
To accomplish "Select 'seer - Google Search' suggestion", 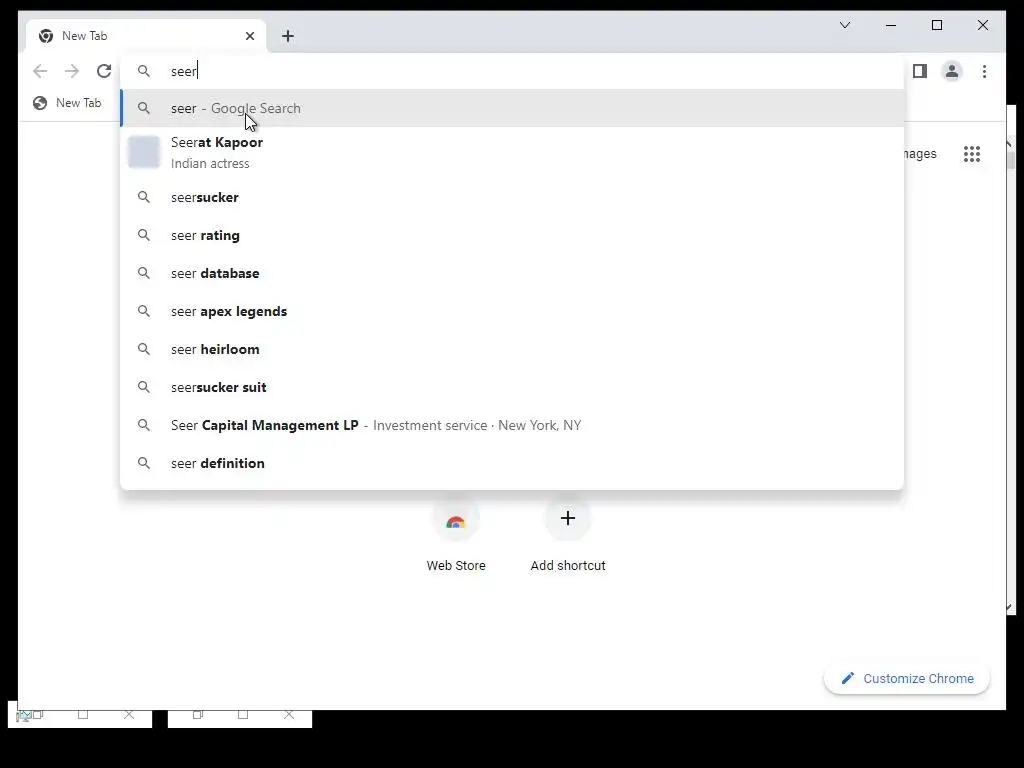I will [512, 108].
